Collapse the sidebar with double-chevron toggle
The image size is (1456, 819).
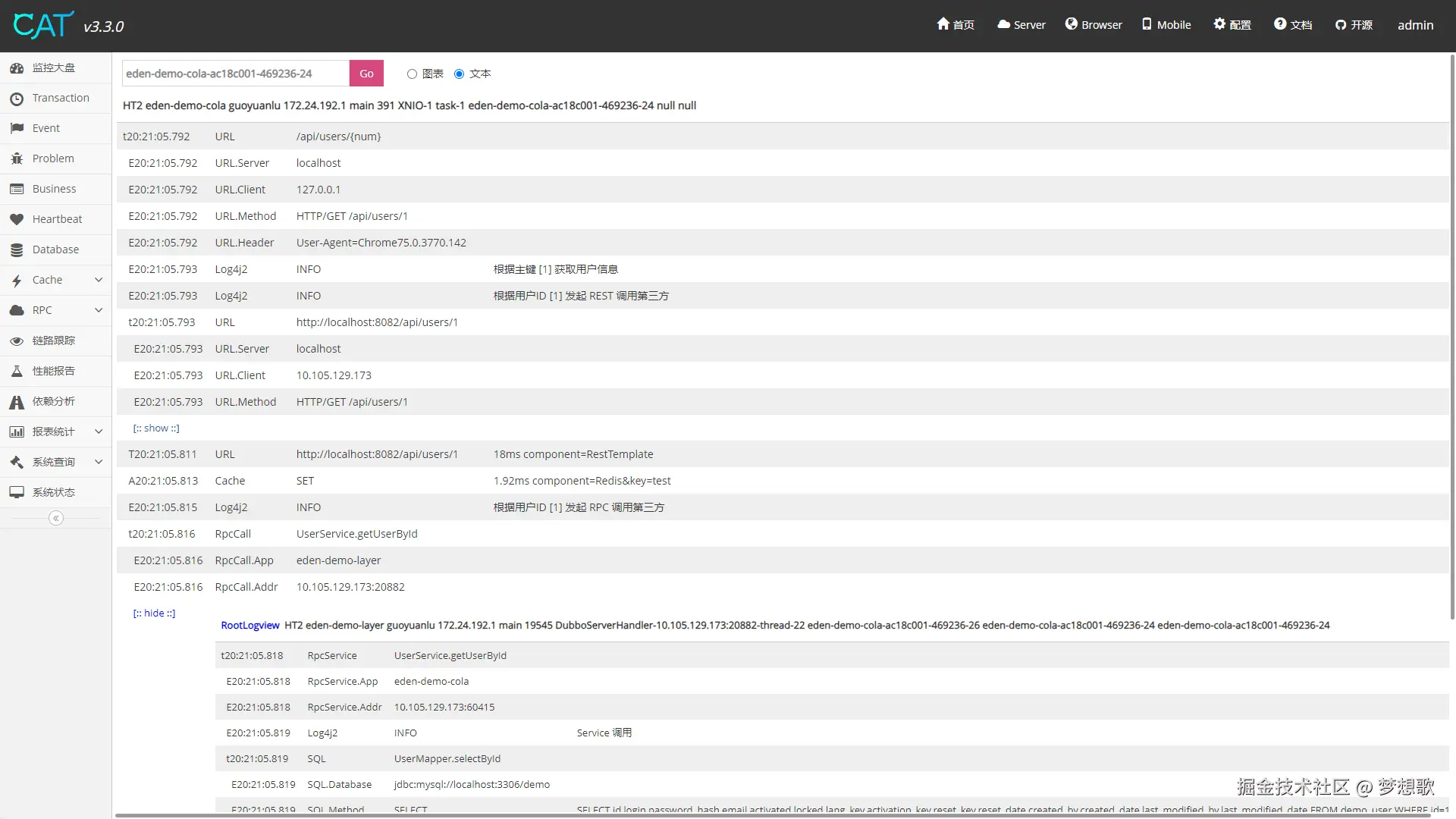[55, 519]
